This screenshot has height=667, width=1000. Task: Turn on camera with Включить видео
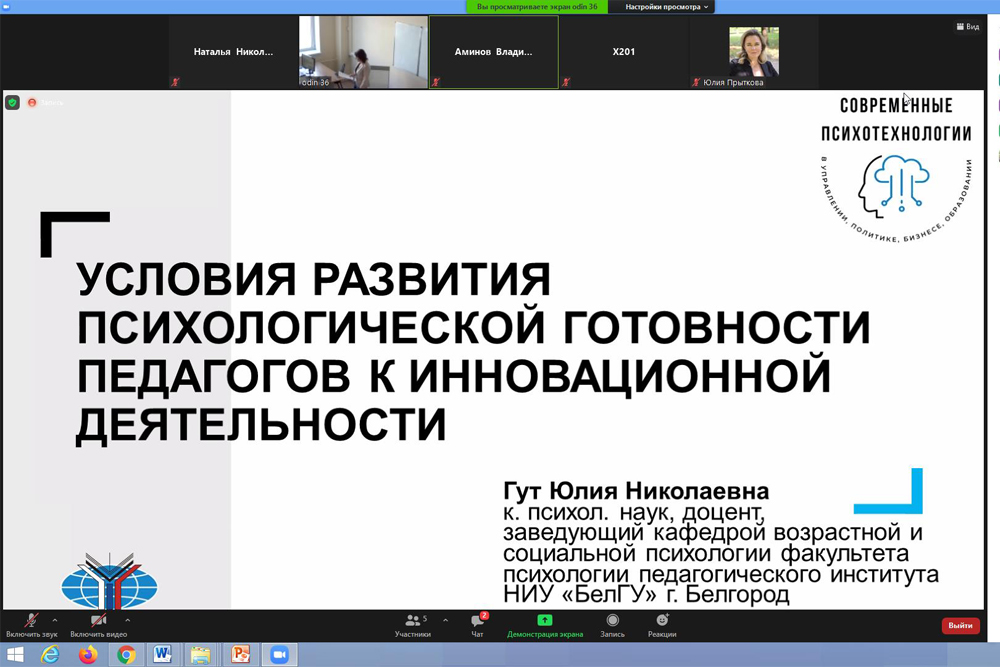click(98, 624)
